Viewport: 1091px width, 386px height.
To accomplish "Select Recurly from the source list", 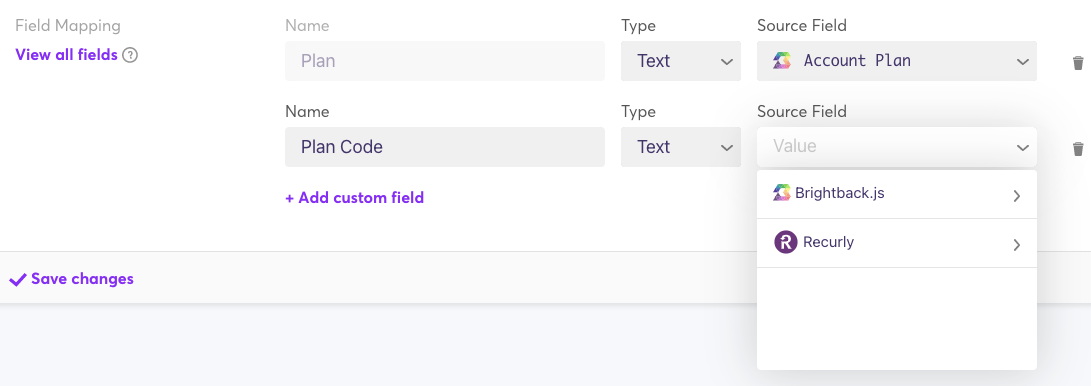I will tap(896, 243).
